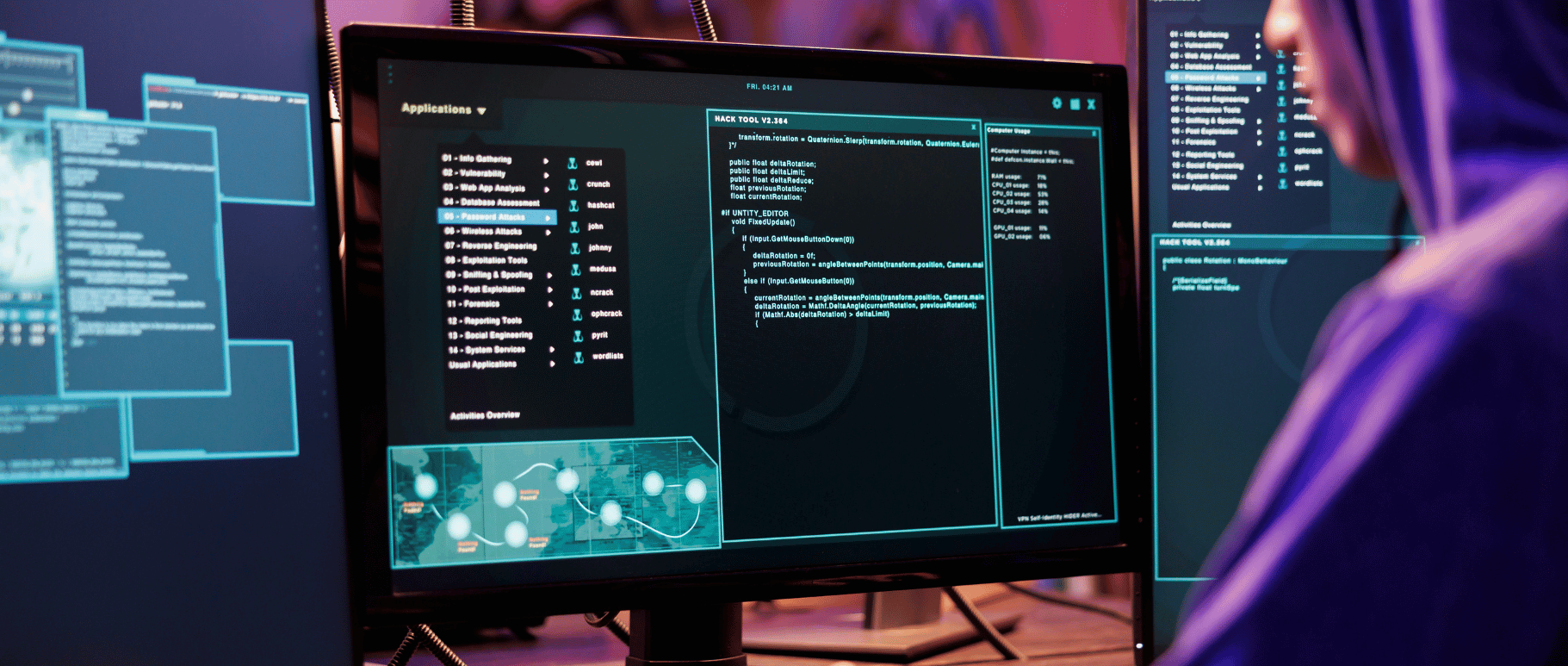1568x666 pixels.
Task: Launch the ophcrack tool icon
Action: pyautogui.click(x=578, y=314)
